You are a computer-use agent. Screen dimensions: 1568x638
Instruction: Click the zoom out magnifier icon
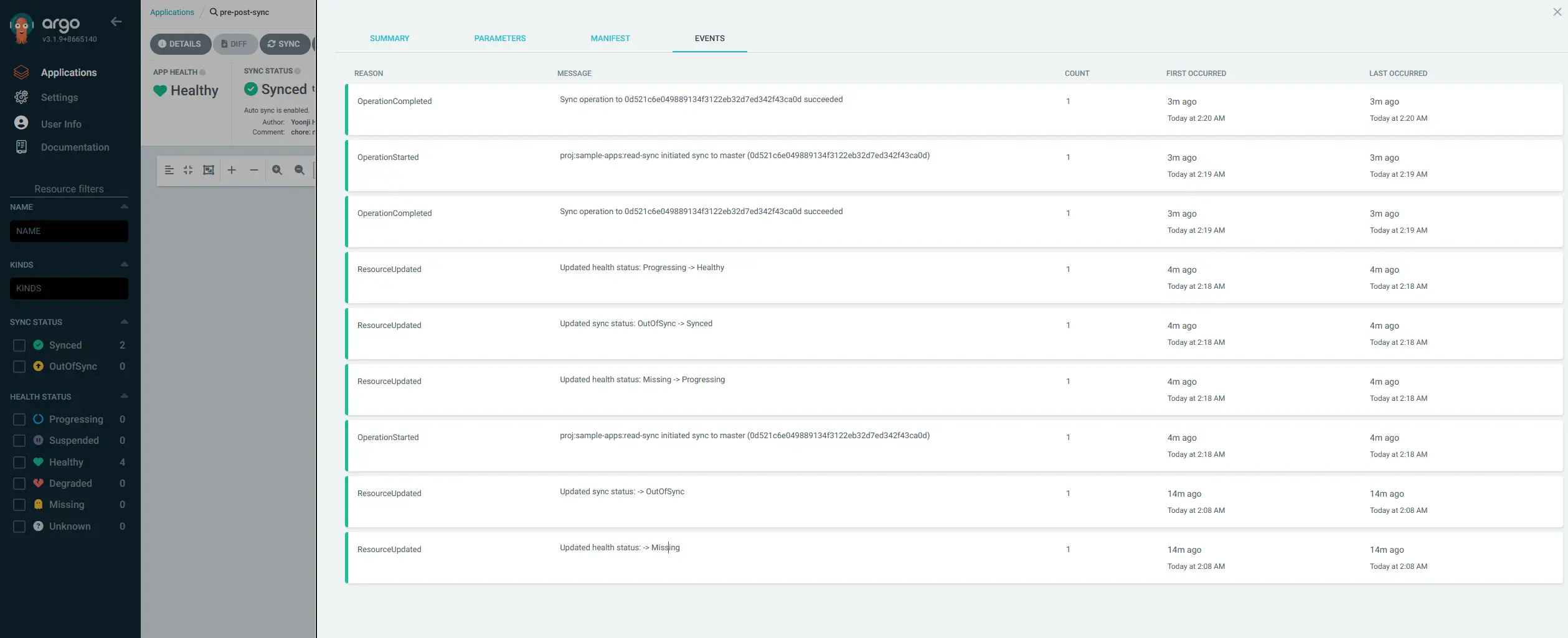[300, 170]
